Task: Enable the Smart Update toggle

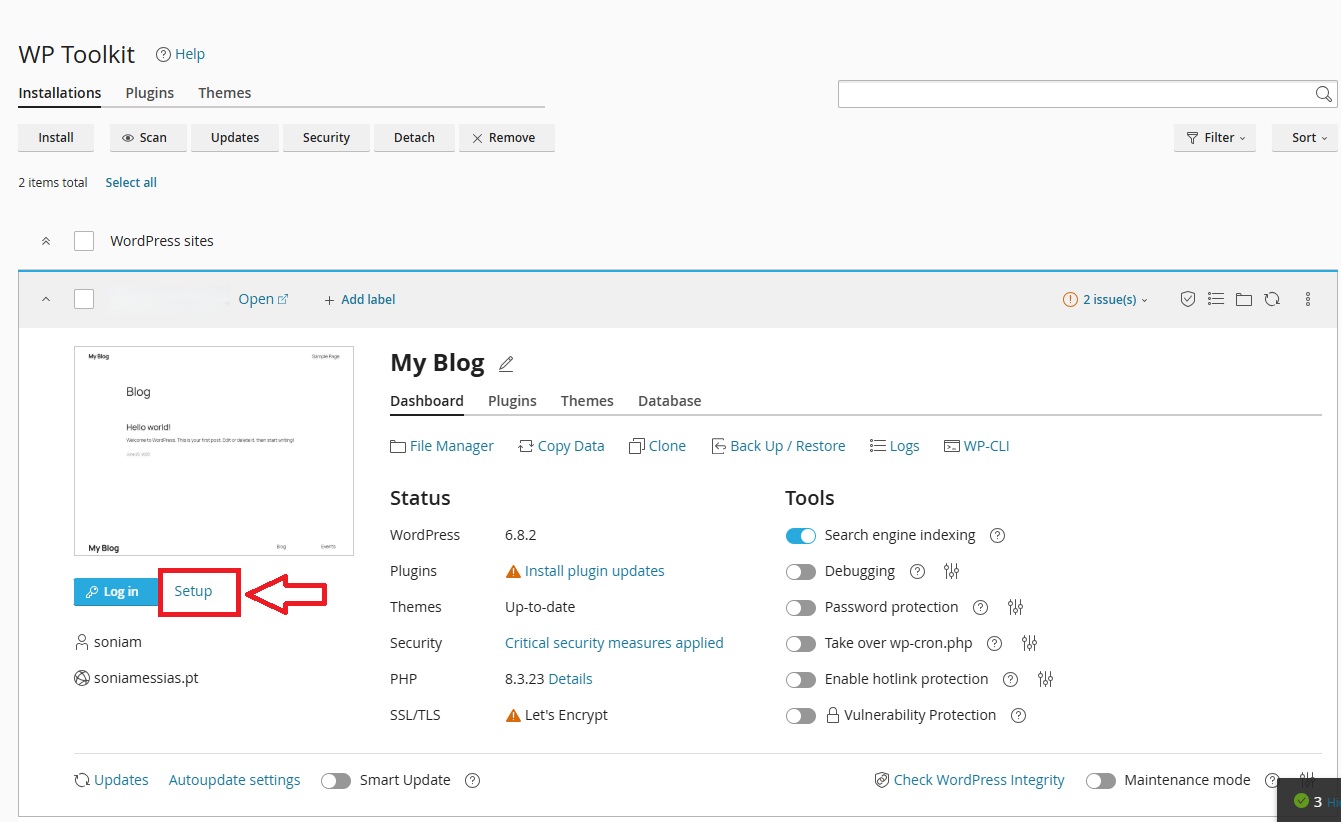Action: [336, 780]
